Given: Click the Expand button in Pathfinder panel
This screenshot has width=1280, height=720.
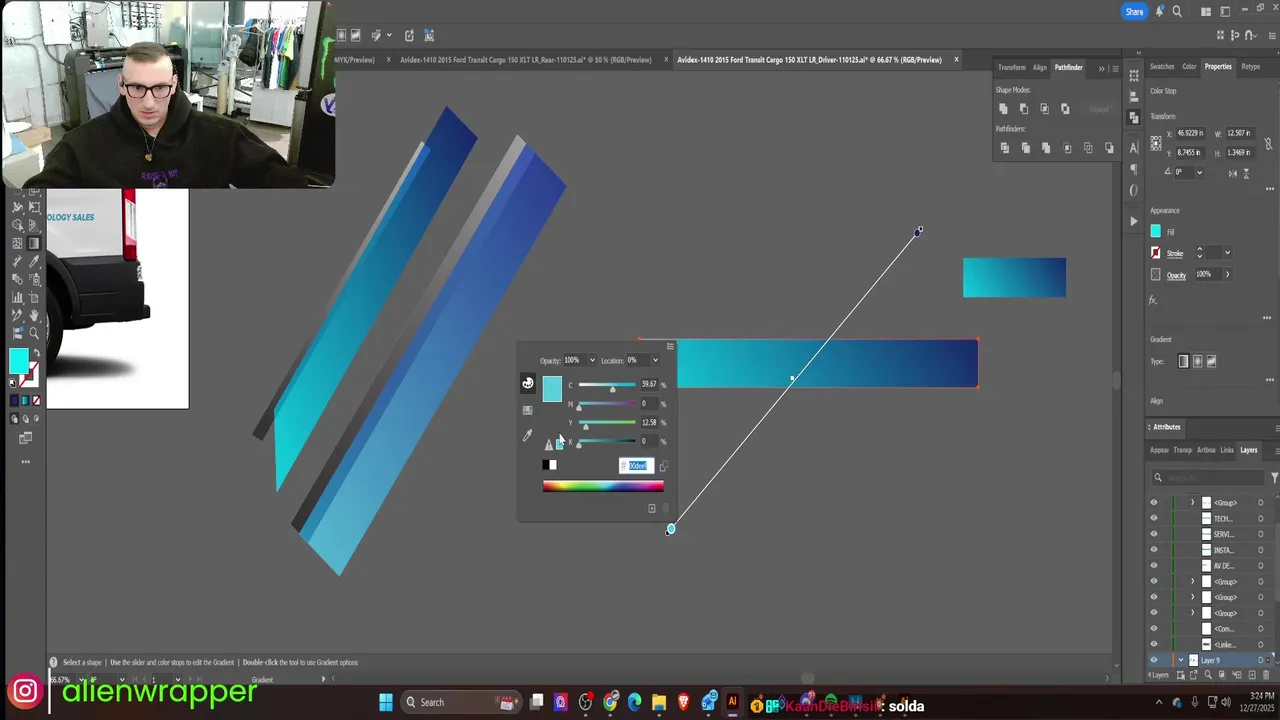Looking at the screenshot, I should (x=1099, y=109).
